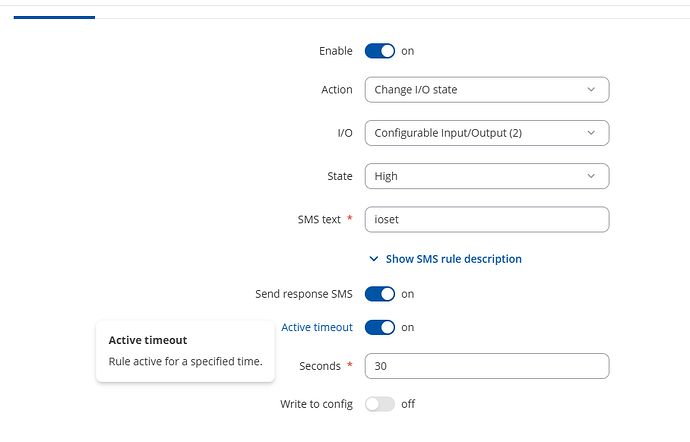Disable the Send response SMS switch
The height and width of the screenshot is (442, 690).
(380, 294)
